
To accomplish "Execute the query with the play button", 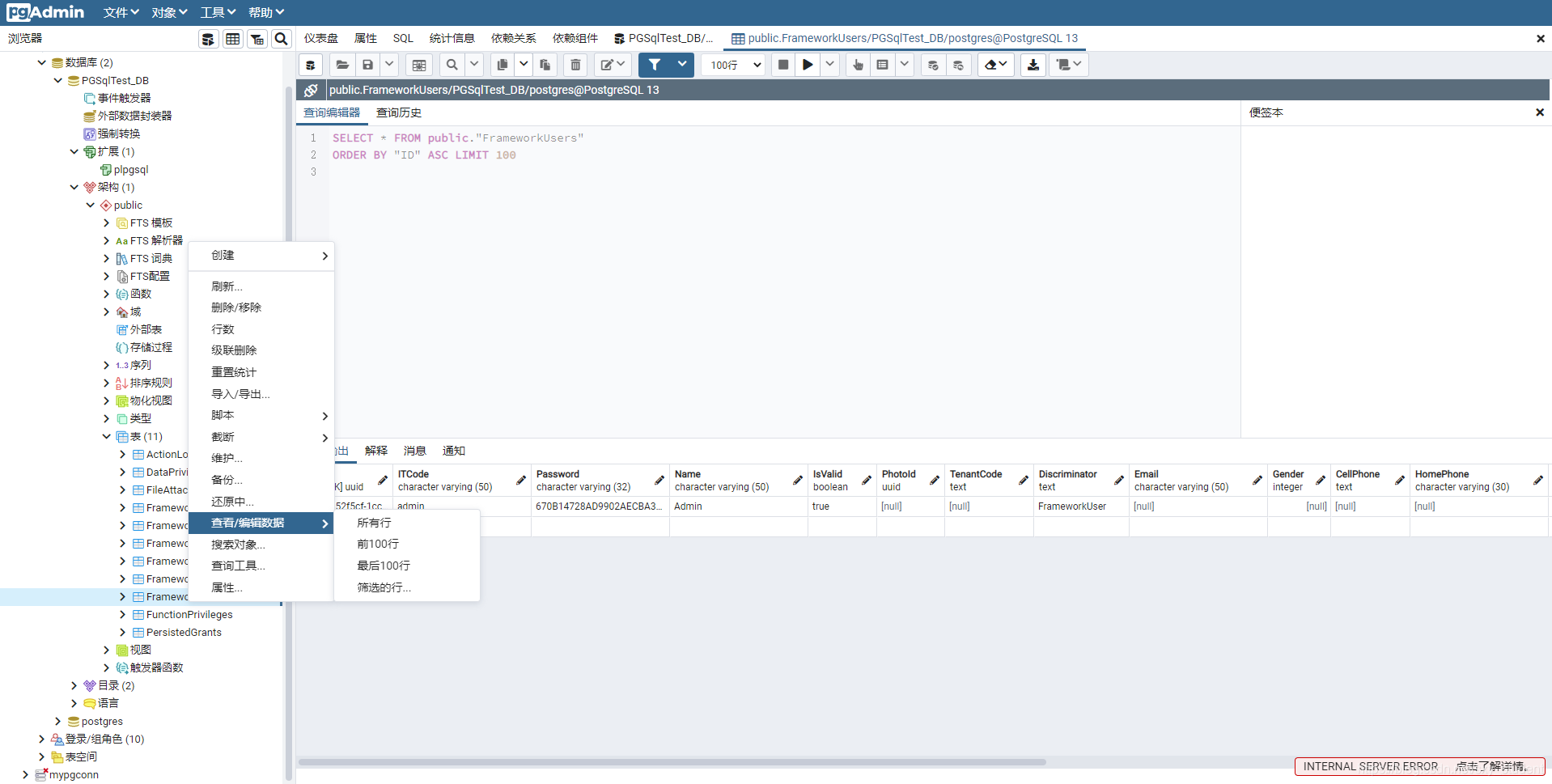I will point(807,65).
